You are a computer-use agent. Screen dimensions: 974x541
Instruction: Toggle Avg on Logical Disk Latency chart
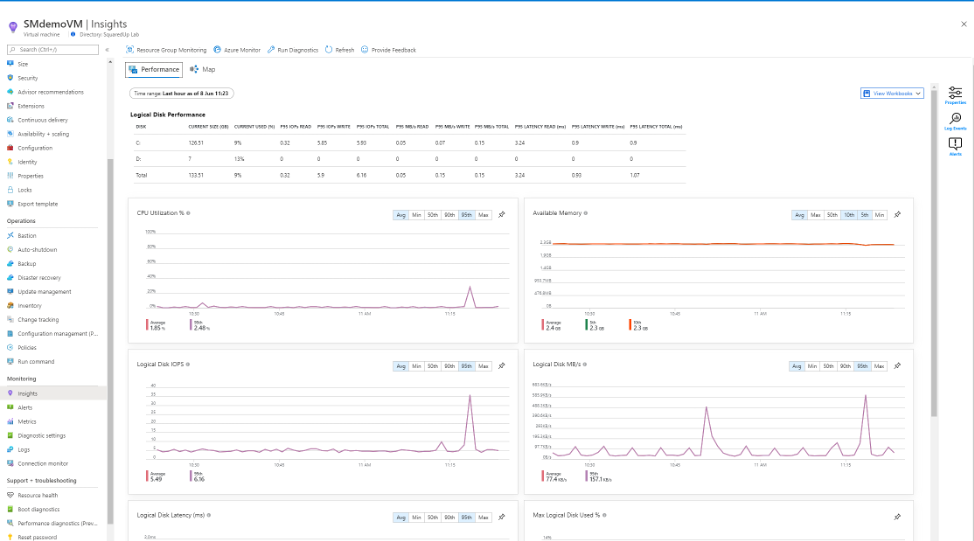pos(401,517)
